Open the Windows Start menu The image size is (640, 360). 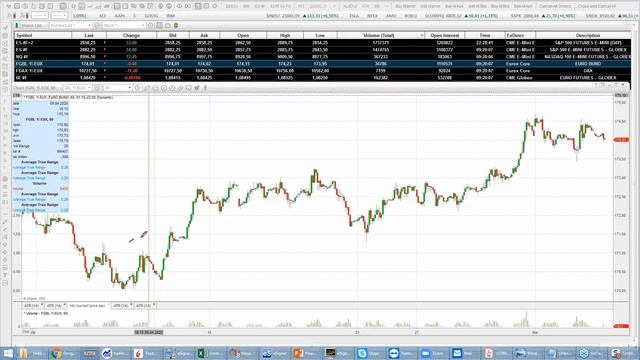tap(8, 353)
